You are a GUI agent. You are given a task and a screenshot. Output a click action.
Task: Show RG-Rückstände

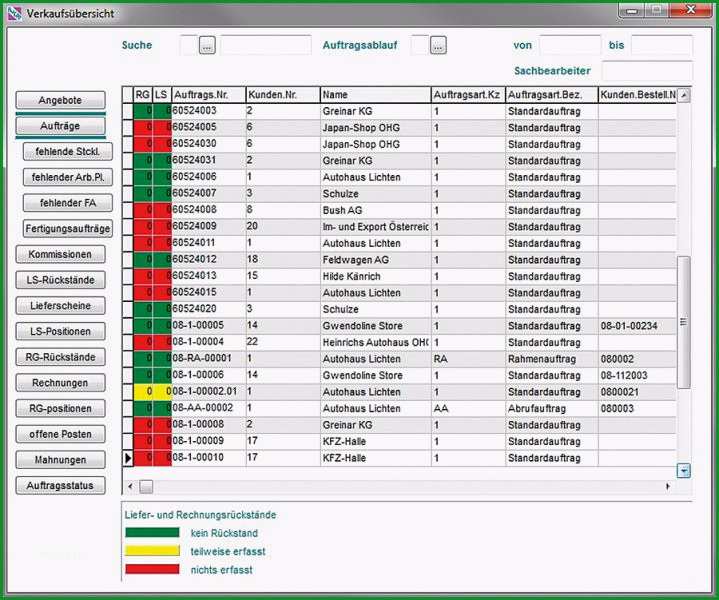pyautogui.click(x=61, y=357)
